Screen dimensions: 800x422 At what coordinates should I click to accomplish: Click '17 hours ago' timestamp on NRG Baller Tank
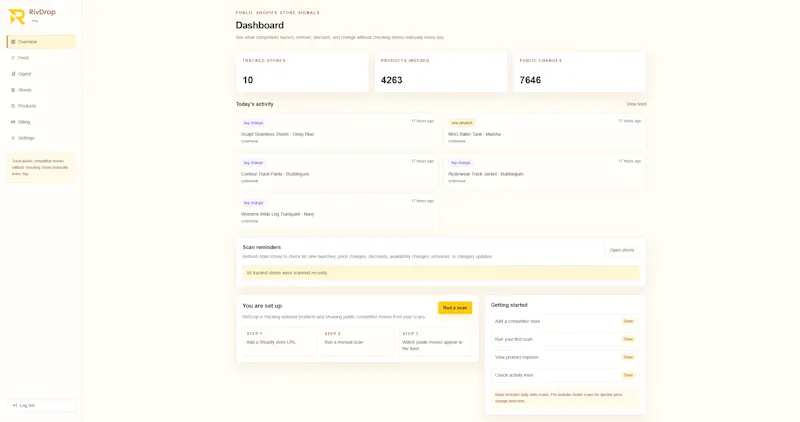coord(630,121)
